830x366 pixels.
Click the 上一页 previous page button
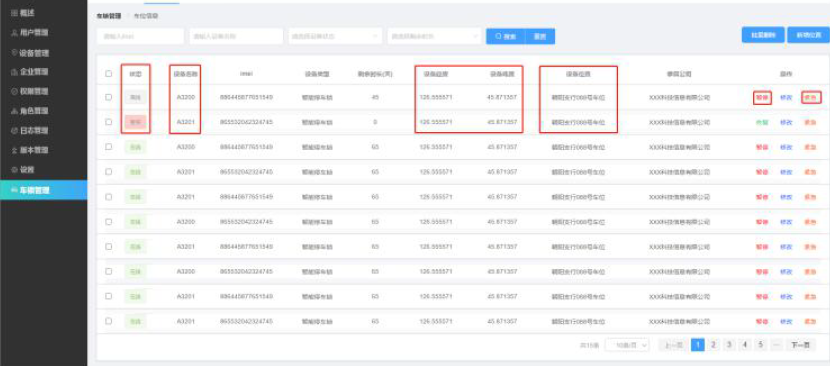pyautogui.click(x=673, y=345)
